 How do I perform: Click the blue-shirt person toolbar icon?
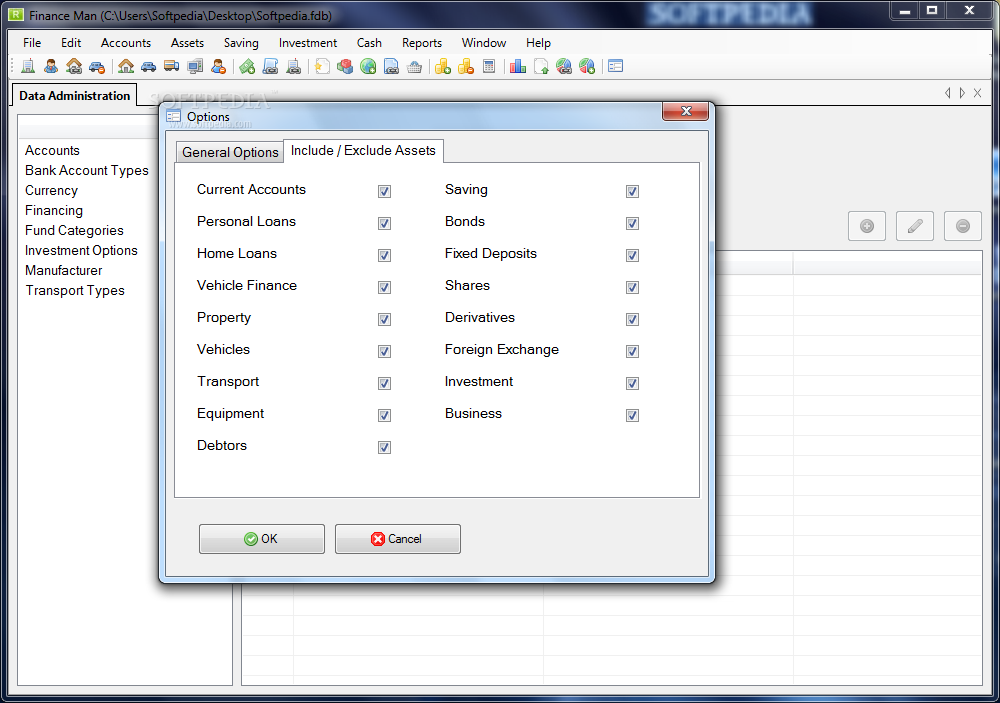coord(51,66)
